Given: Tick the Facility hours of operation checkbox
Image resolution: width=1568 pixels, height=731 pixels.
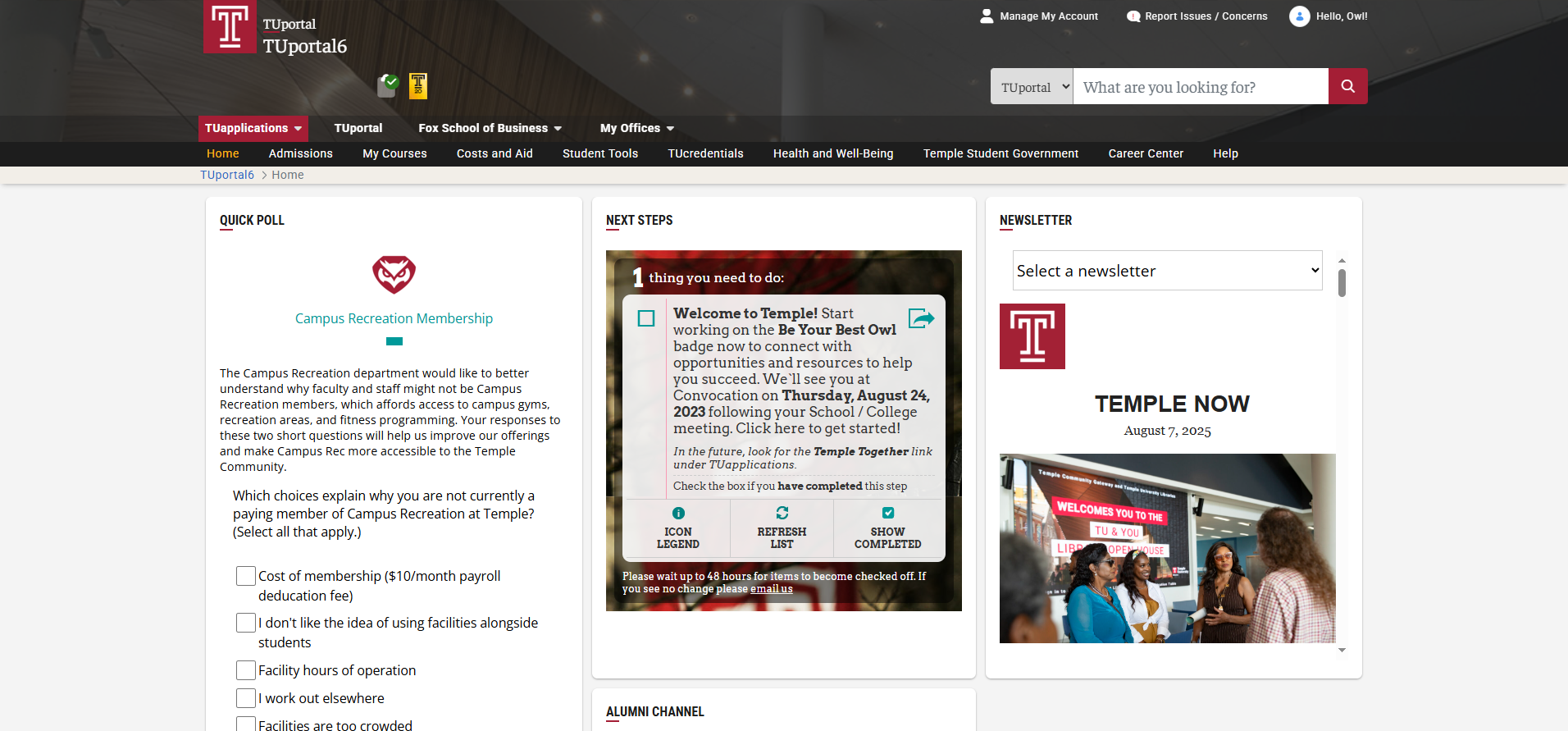Looking at the screenshot, I should [245, 670].
